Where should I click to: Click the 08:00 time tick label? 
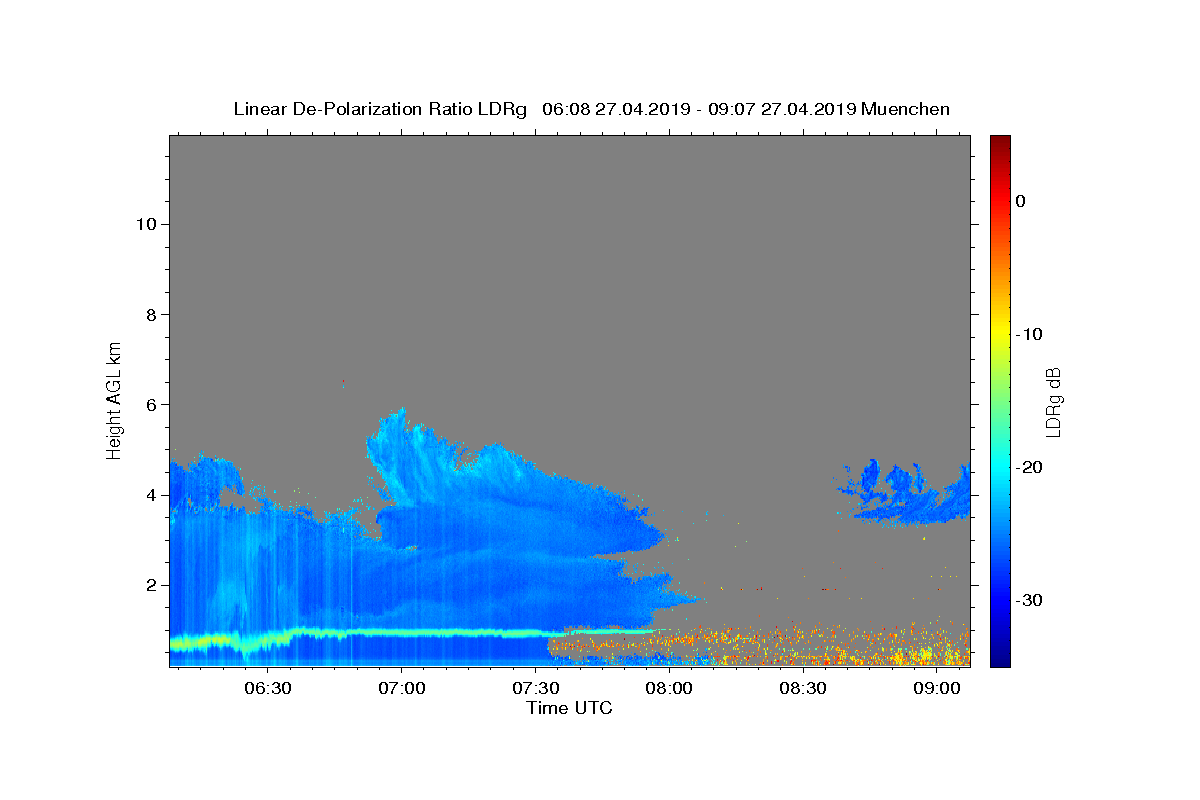[668, 688]
